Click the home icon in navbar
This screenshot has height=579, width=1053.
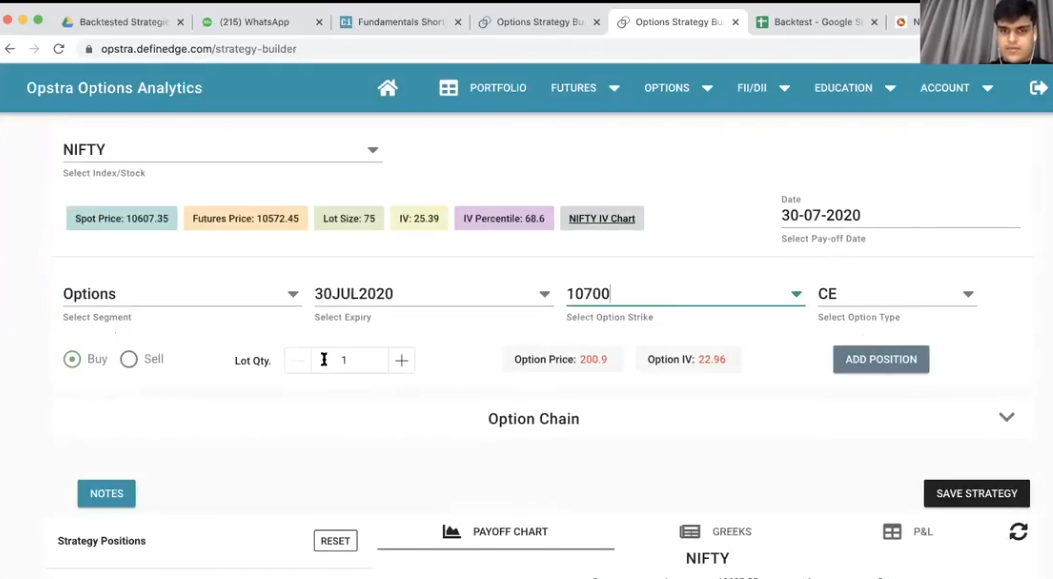387,88
